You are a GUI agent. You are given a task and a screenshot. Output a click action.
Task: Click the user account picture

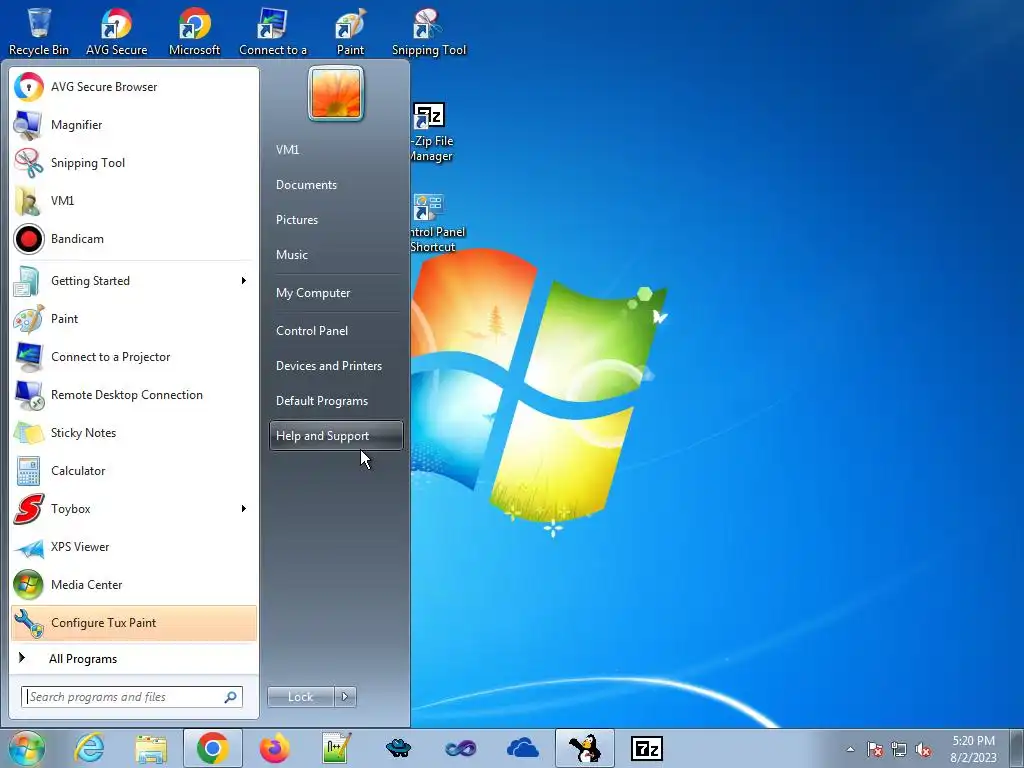pyautogui.click(x=336, y=93)
